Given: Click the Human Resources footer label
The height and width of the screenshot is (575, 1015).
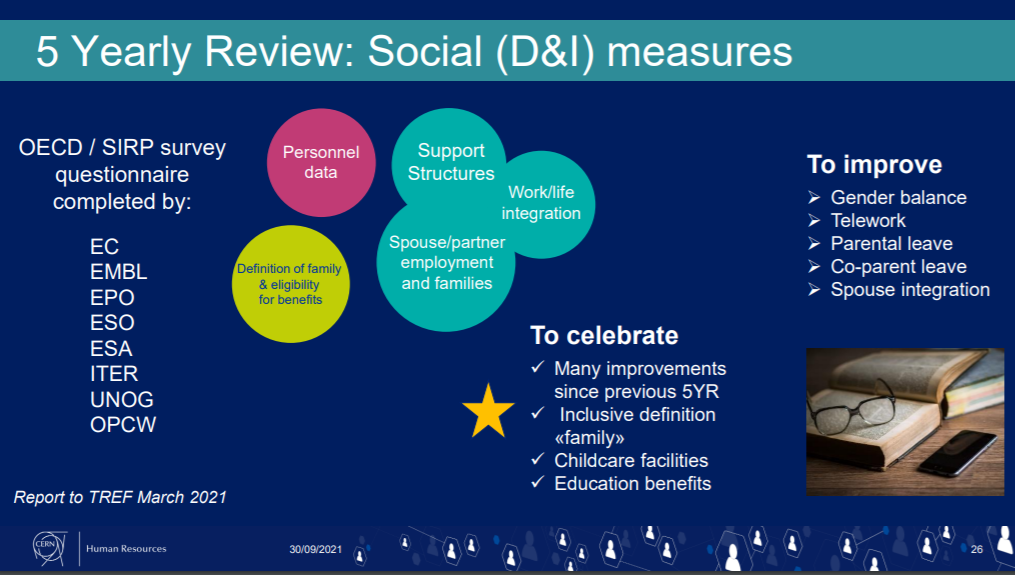Looking at the screenshot, I should point(126,549).
